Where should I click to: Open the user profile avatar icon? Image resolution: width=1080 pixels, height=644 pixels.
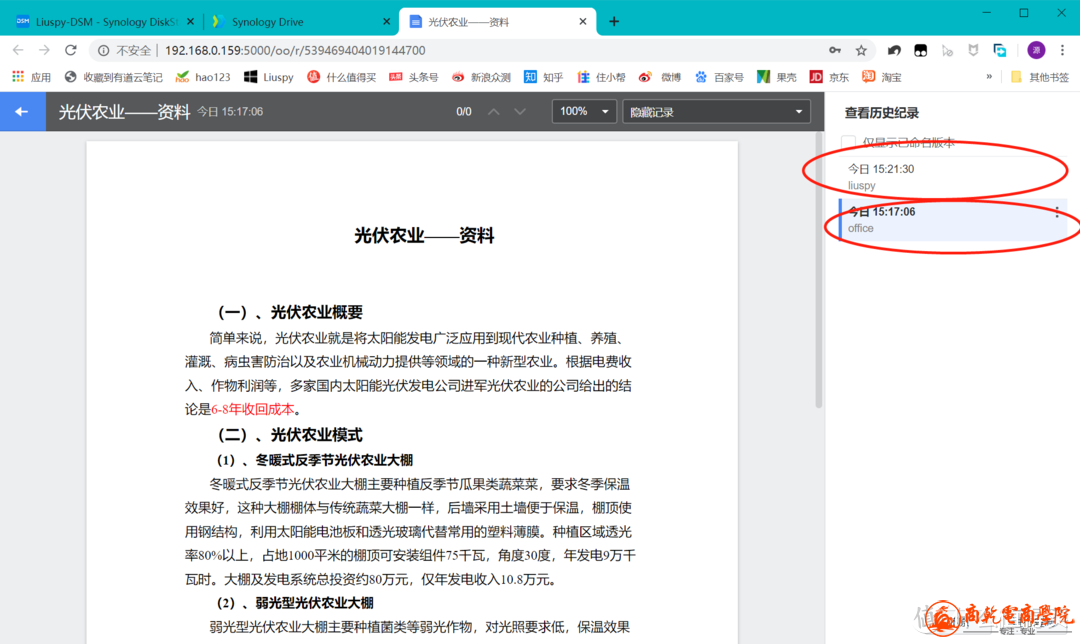pos(1036,50)
